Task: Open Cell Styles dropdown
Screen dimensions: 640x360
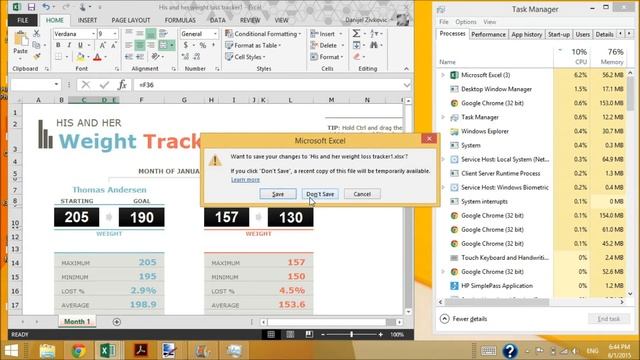Action: [x=246, y=57]
